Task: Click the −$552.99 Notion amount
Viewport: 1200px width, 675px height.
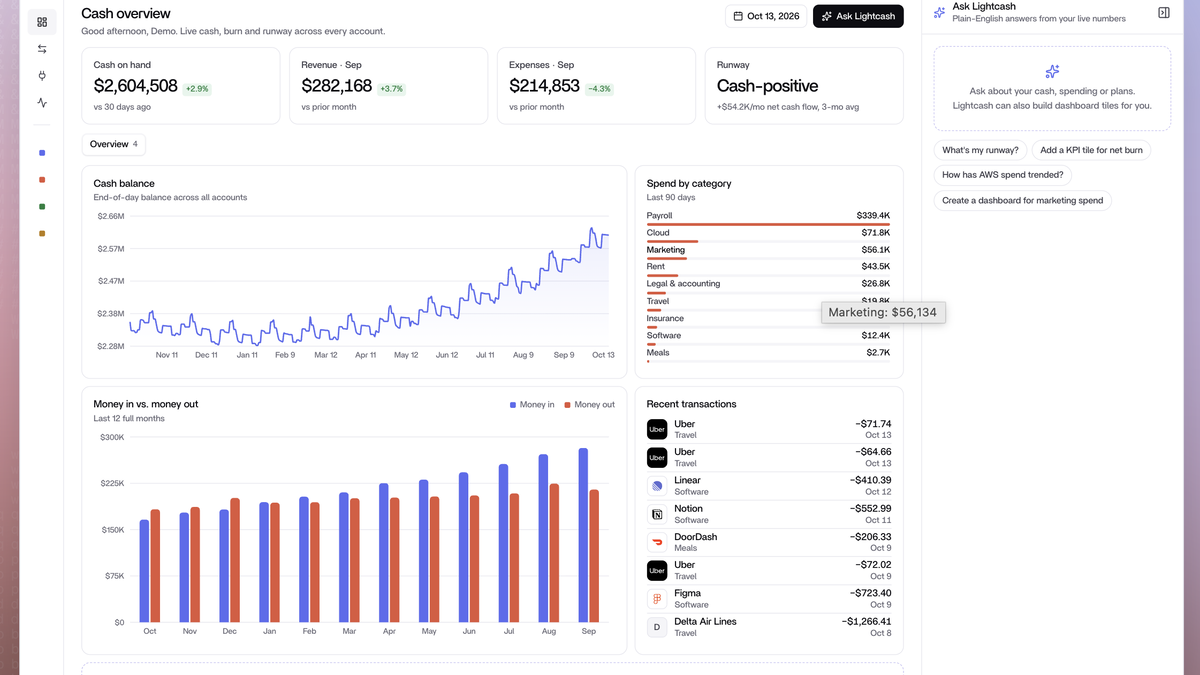Action: coord(870,509)
